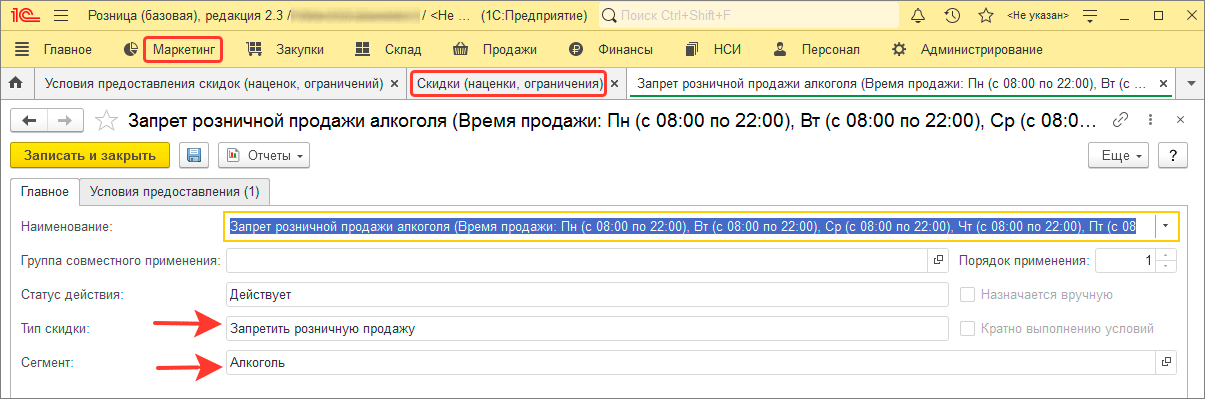
Task: Click the Сегмент field with Алкоголь
Action: click(691, 362)
